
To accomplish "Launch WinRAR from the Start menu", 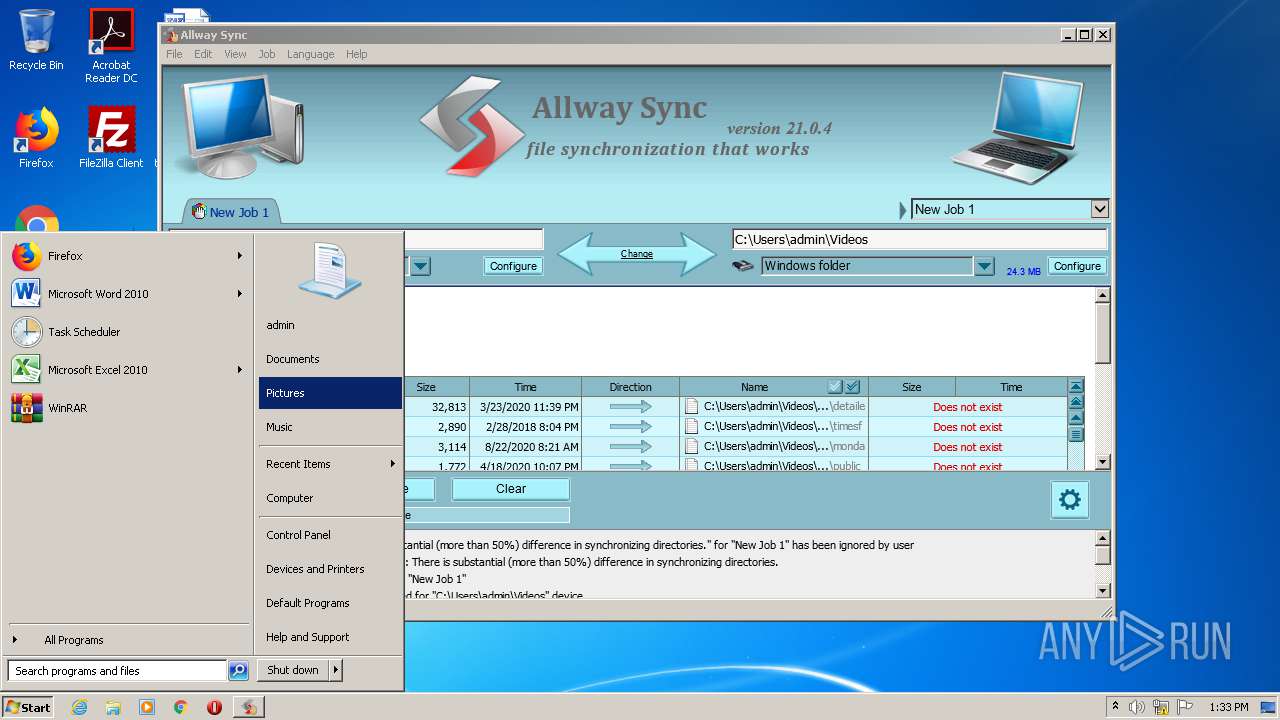I will tap(126, 408).
